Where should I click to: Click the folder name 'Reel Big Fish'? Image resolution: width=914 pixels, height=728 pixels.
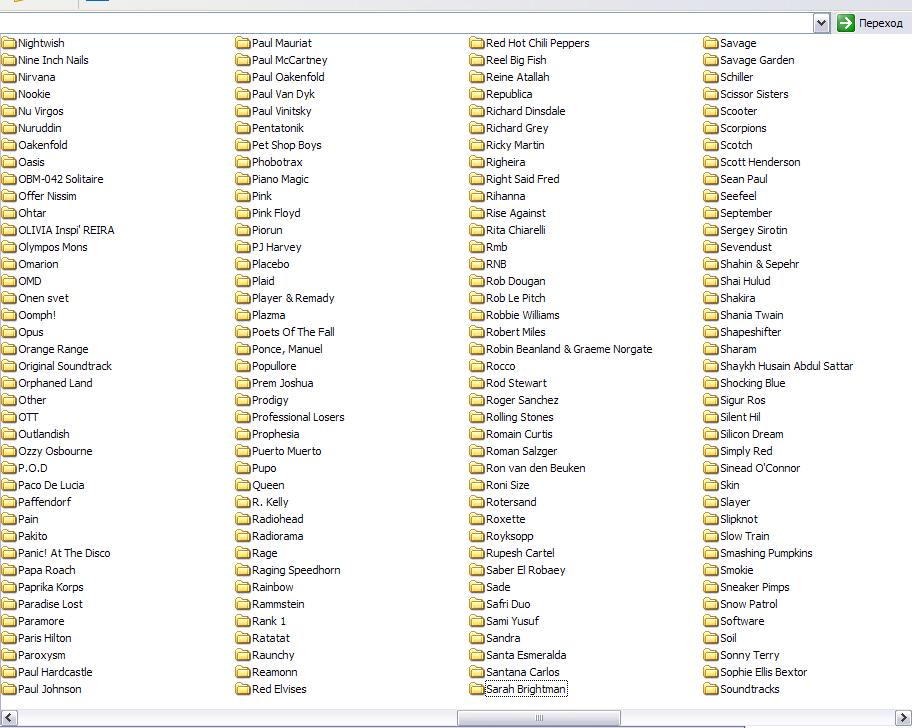coord(516,60)
